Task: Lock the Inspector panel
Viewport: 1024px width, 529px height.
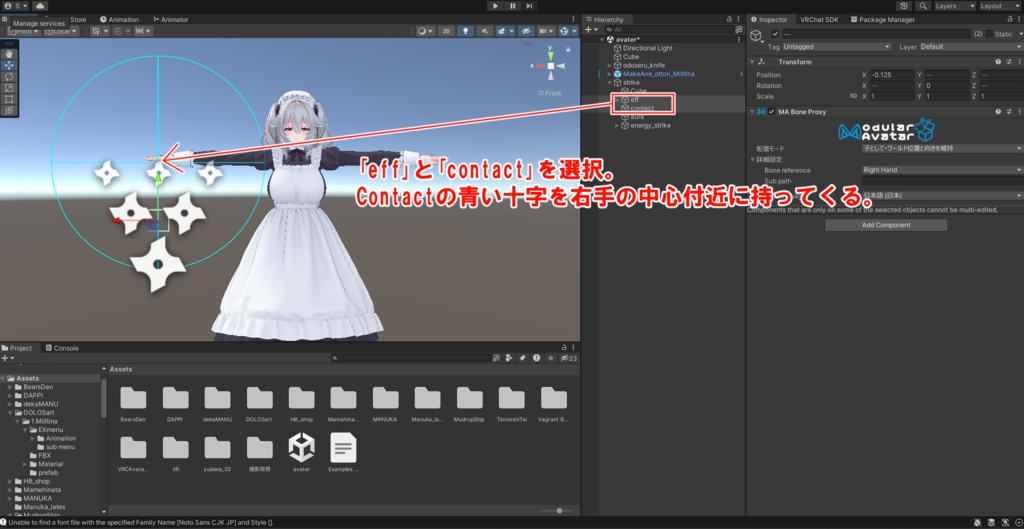Action: 1010,20
